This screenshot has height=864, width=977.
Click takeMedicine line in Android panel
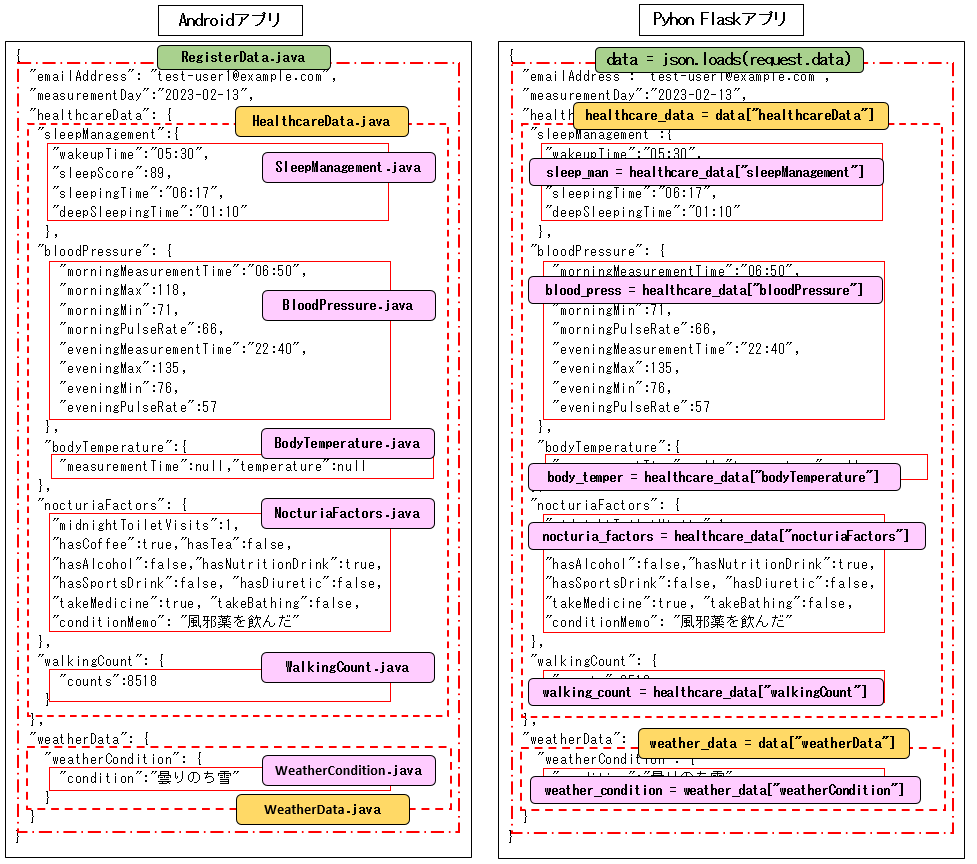(x=206, y=604)
